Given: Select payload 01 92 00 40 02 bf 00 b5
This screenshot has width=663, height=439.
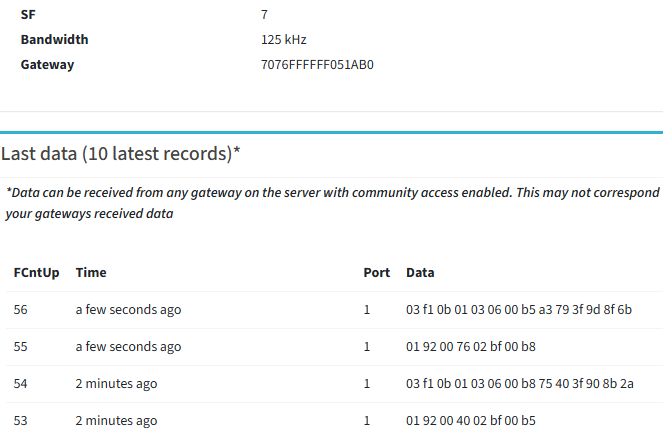Looking at the screenshot, I should coord(471,420).
